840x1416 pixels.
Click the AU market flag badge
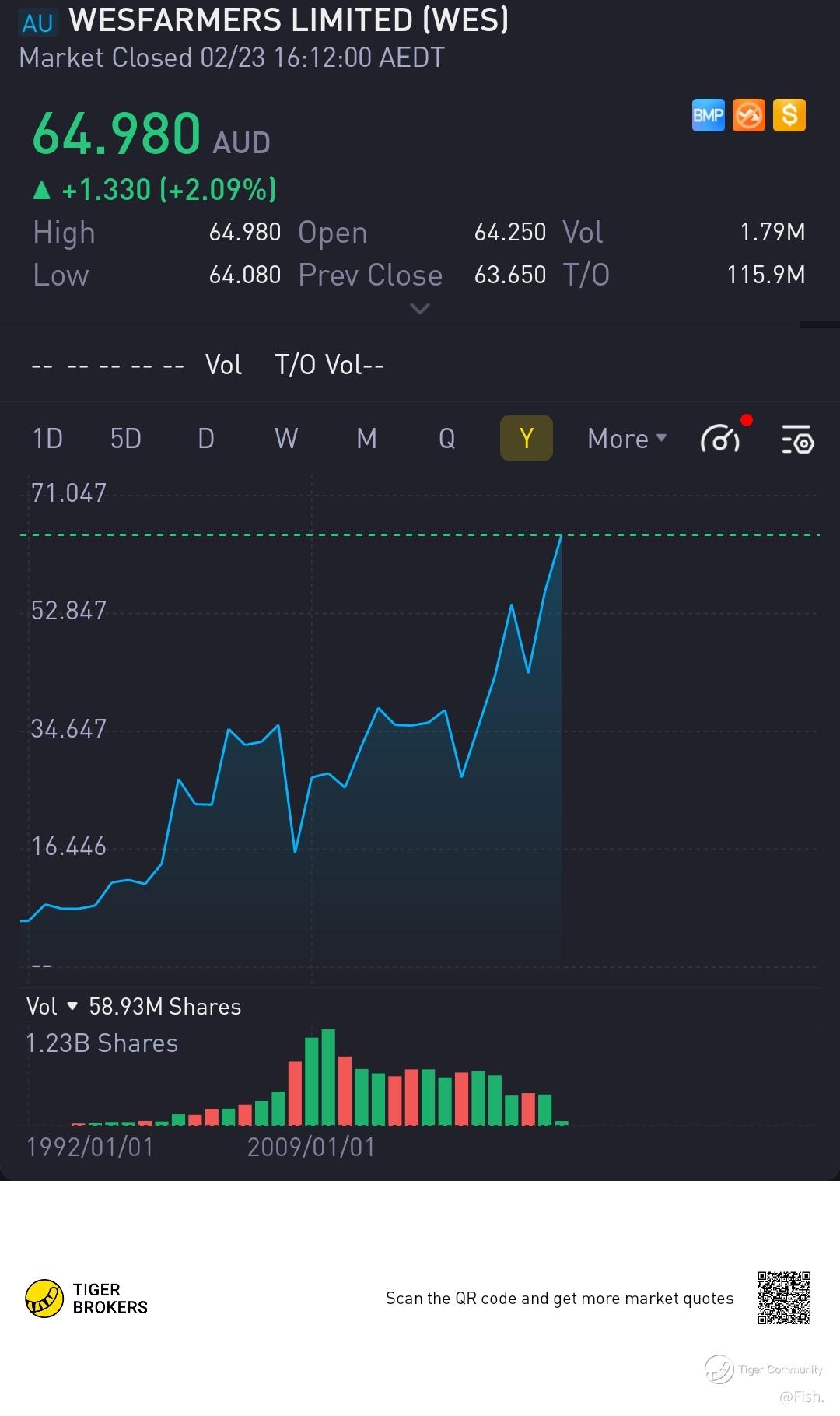pyautogui.click(x=37, y=23)
